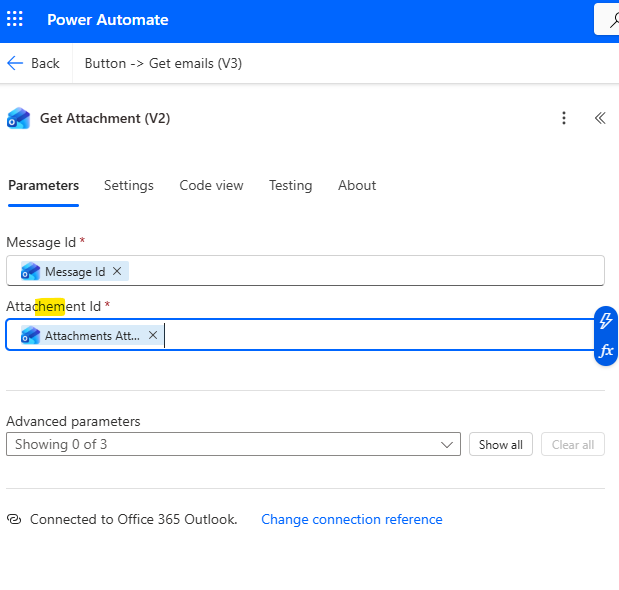Select the Message Id dynamic content token
Screen dimensions: 619x590
75,272
